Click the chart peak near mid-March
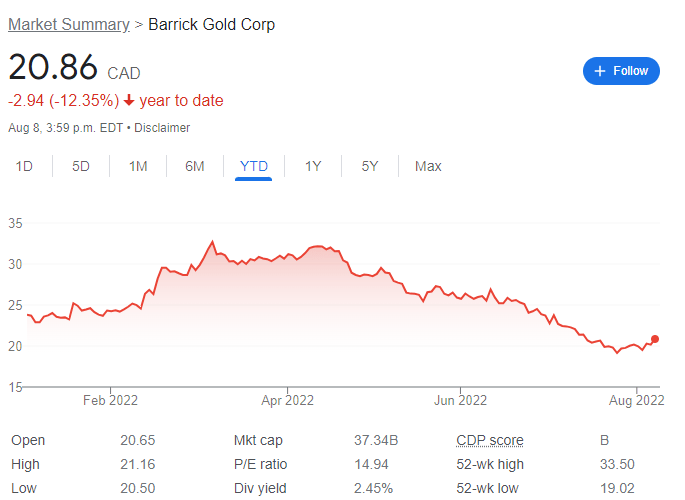Screen dimensions: 685x500 (x=212, y=241)
